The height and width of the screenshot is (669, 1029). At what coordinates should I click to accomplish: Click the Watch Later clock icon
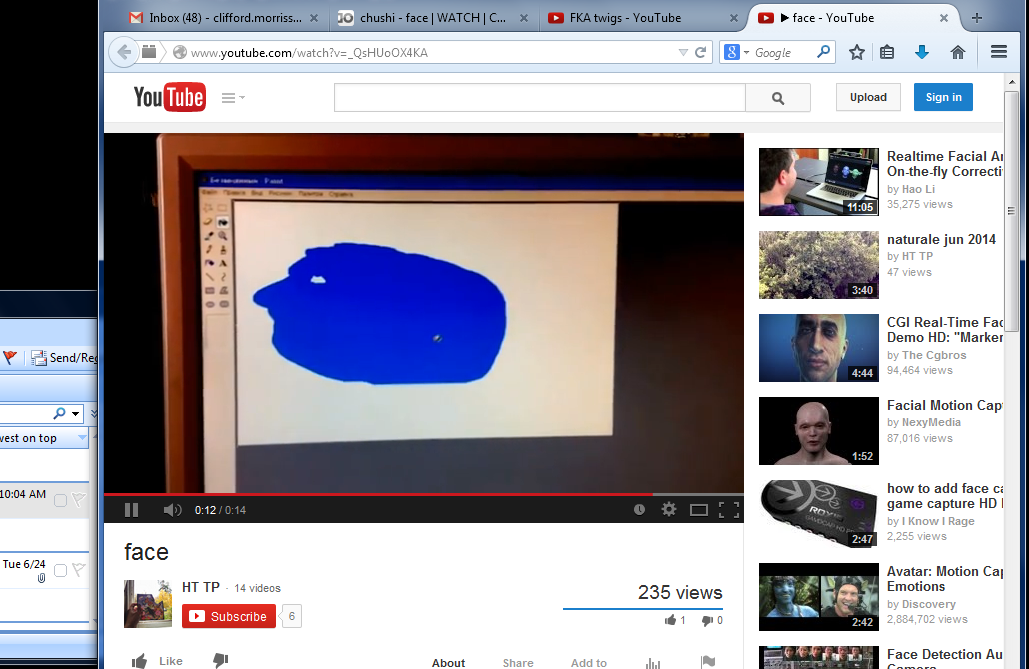coord(639,509)
